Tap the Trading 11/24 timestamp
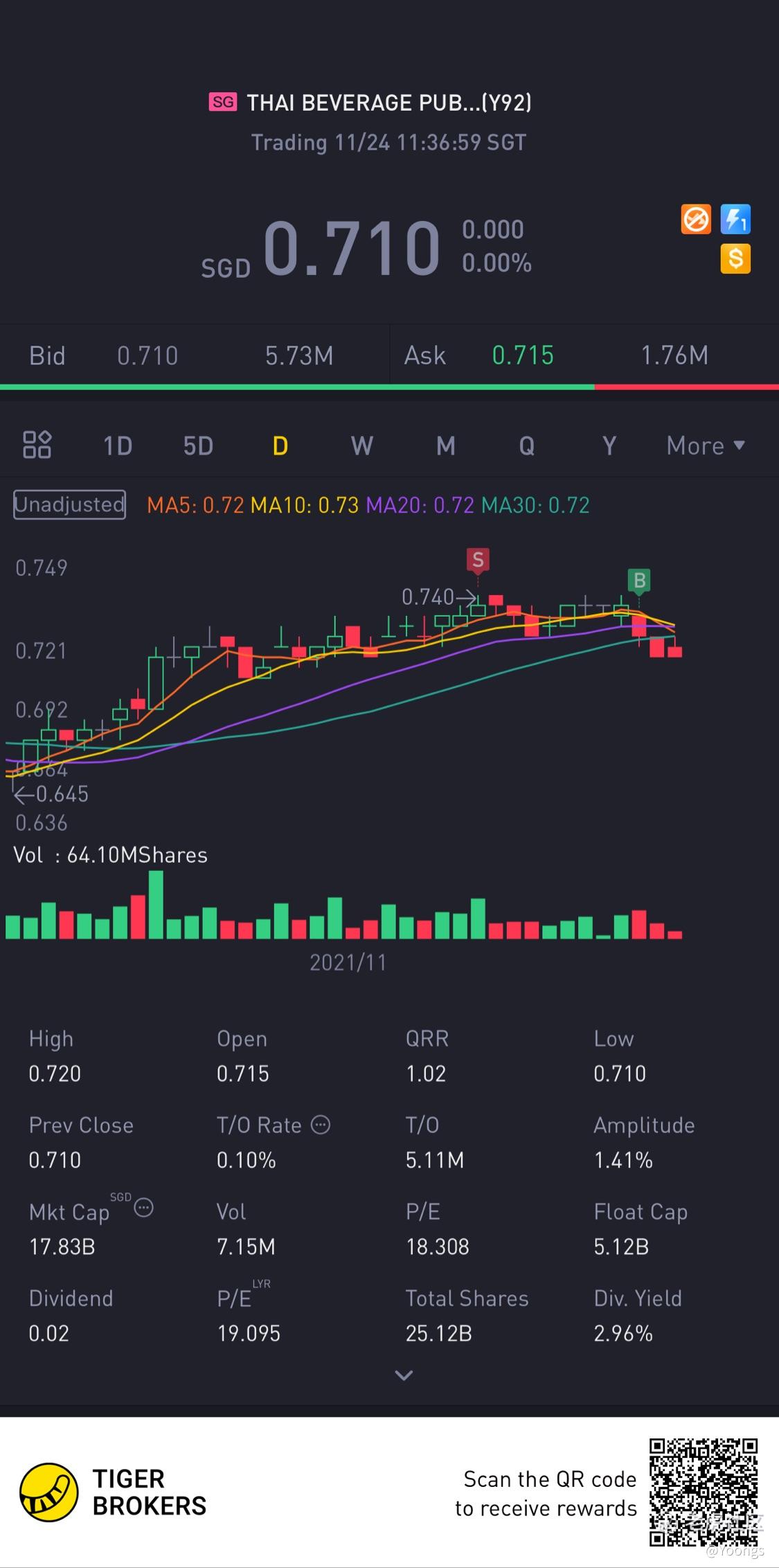 coord(388,143)
